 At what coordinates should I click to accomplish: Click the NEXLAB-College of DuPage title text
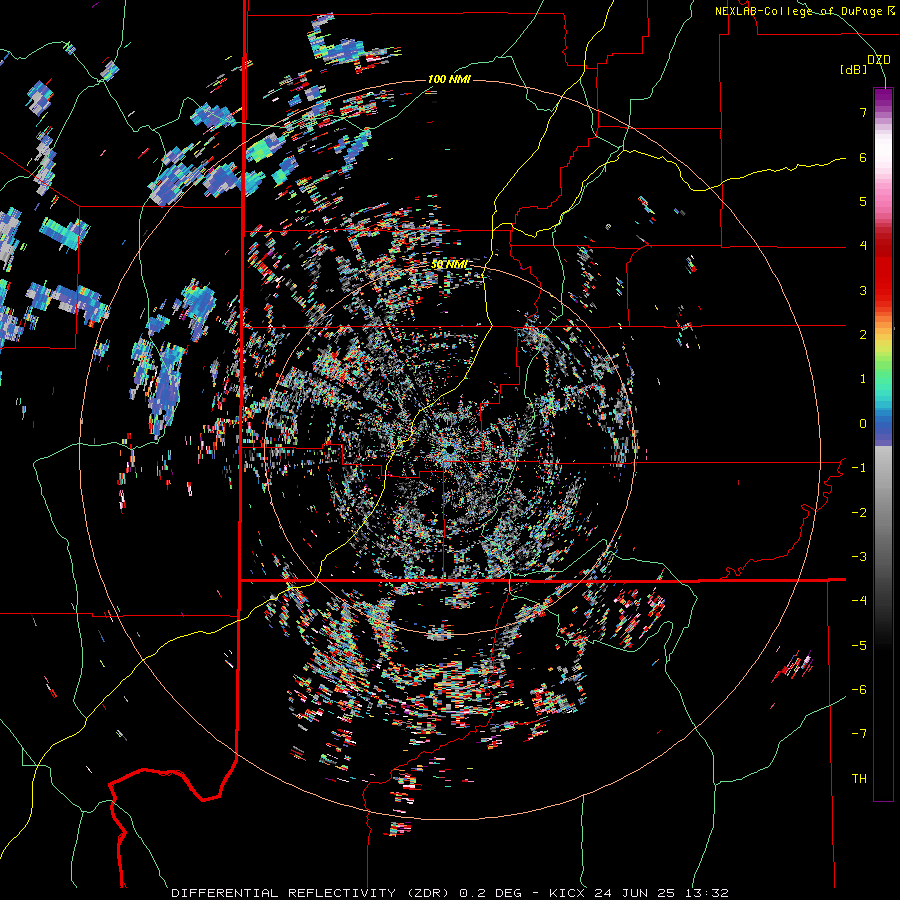[x=804, y=11]
